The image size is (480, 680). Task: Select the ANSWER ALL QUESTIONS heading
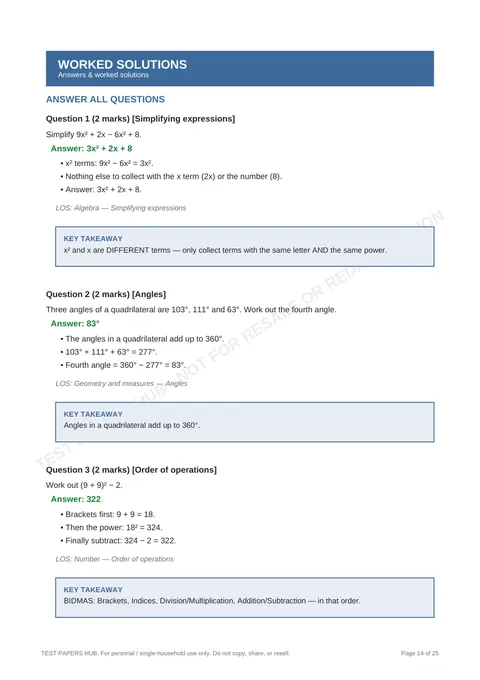[x=105, y=99]
